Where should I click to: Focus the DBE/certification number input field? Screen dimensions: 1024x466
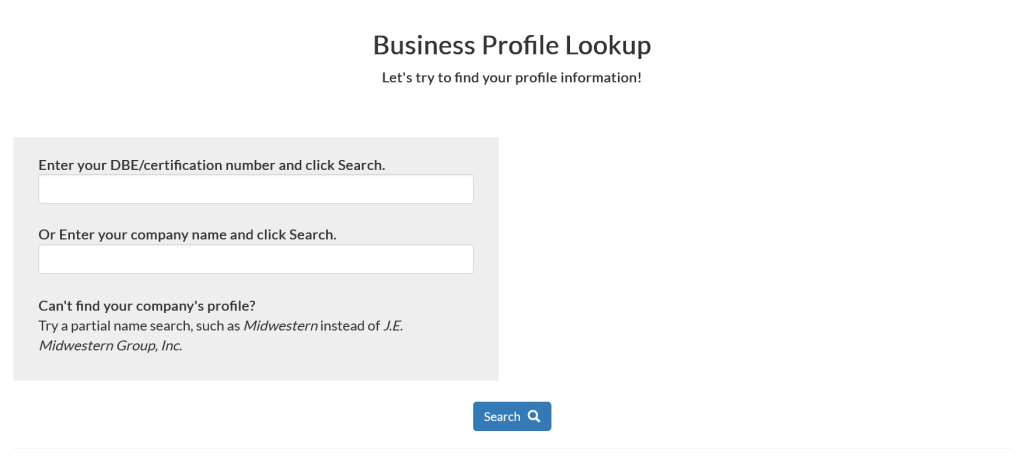tap(255, 189)
